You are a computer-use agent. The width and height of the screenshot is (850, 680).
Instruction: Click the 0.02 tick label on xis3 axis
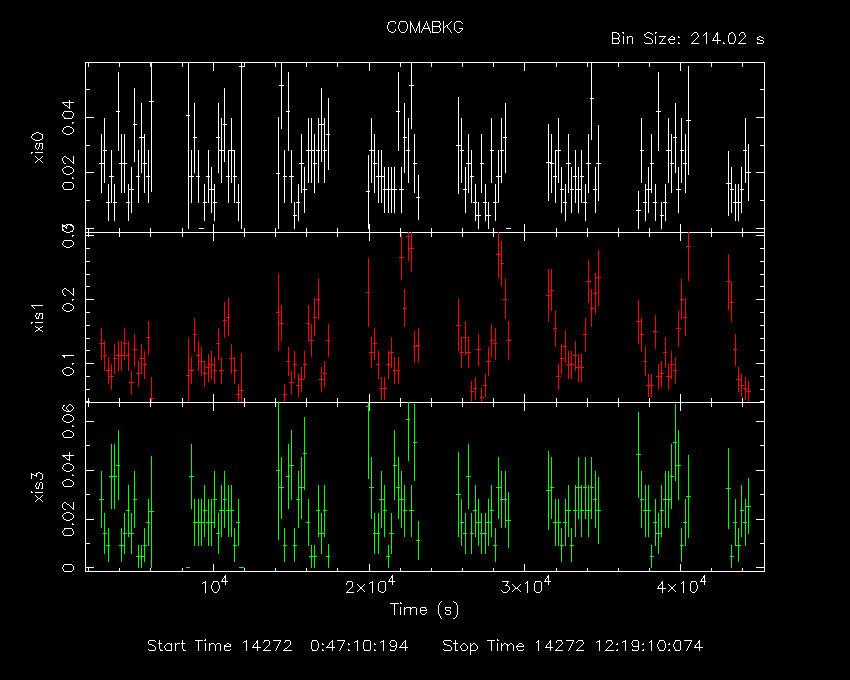point(68,519)
